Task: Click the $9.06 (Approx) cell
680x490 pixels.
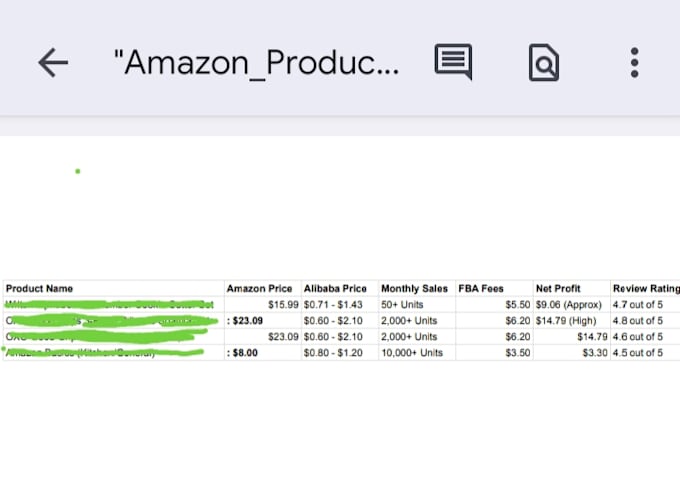Action: pyautogui.click(x=572, y=305)
